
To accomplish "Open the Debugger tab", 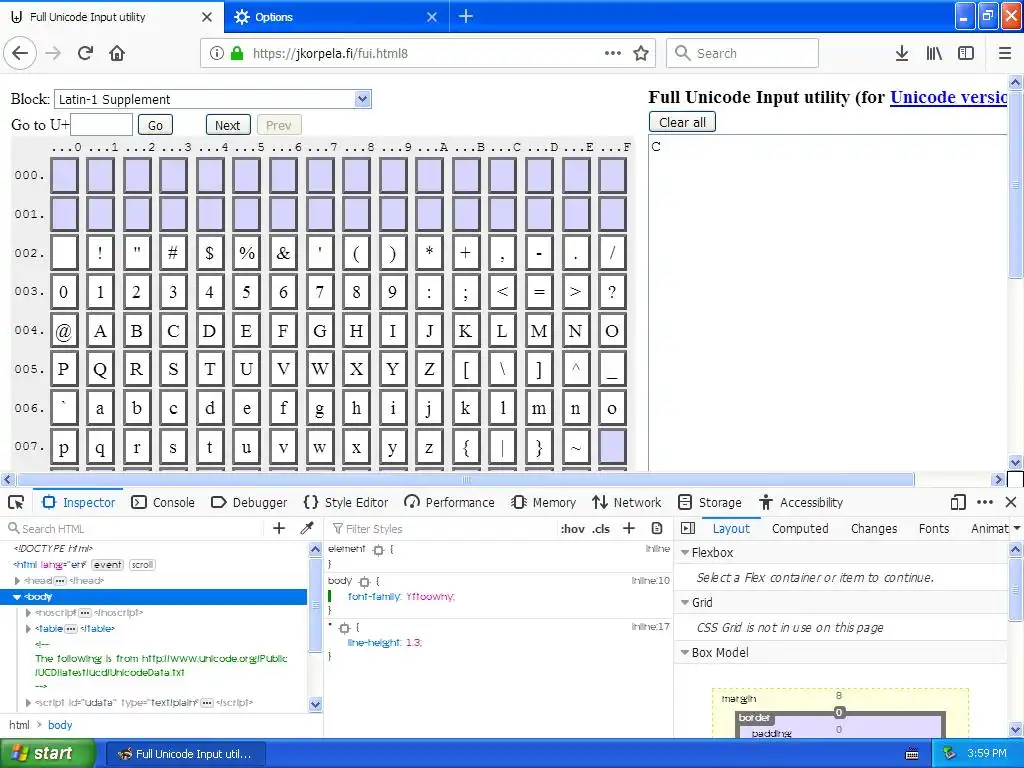I will coord(249,502).
